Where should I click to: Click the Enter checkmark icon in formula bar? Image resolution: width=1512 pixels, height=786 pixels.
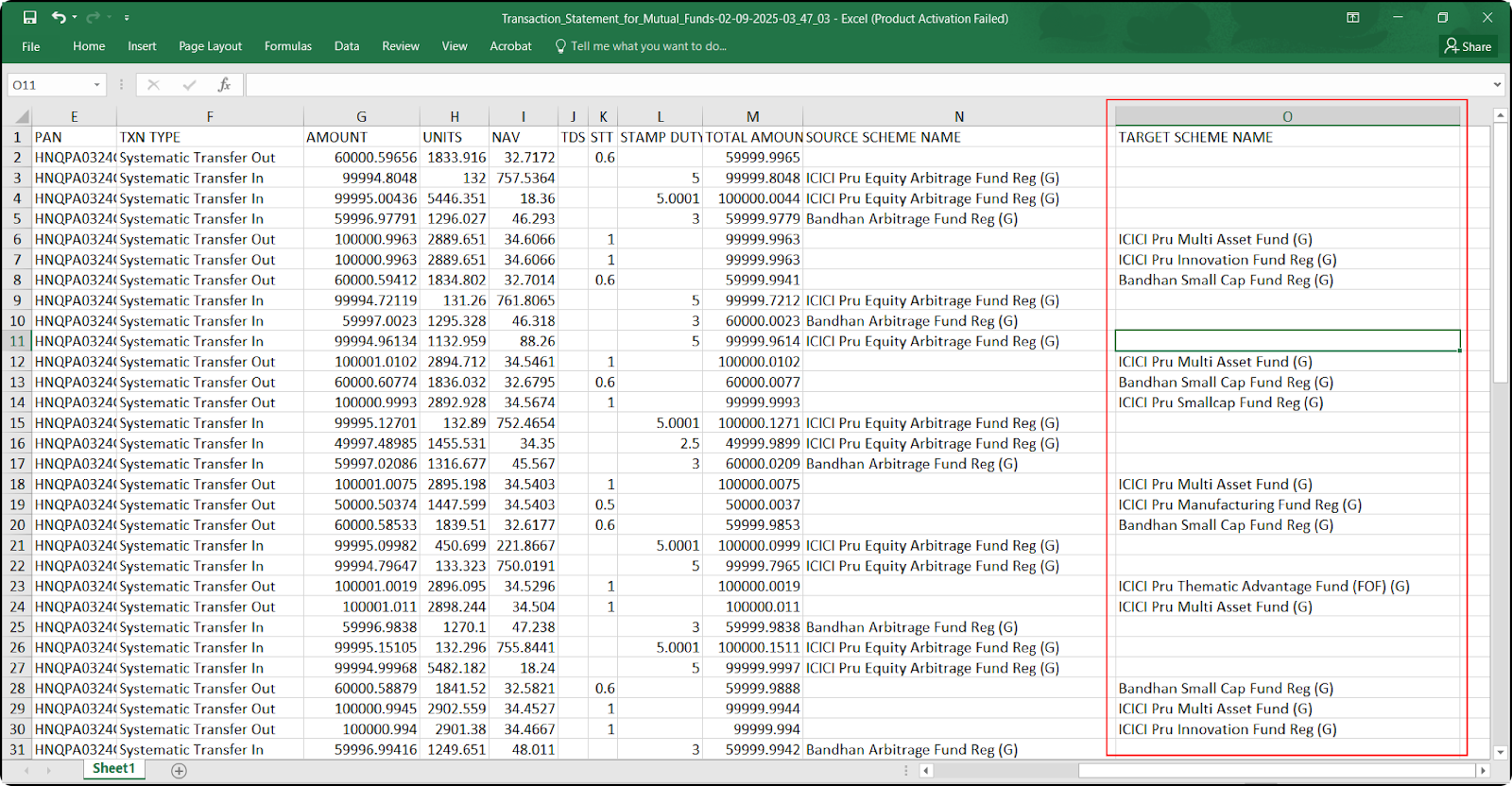coord(189,85)
